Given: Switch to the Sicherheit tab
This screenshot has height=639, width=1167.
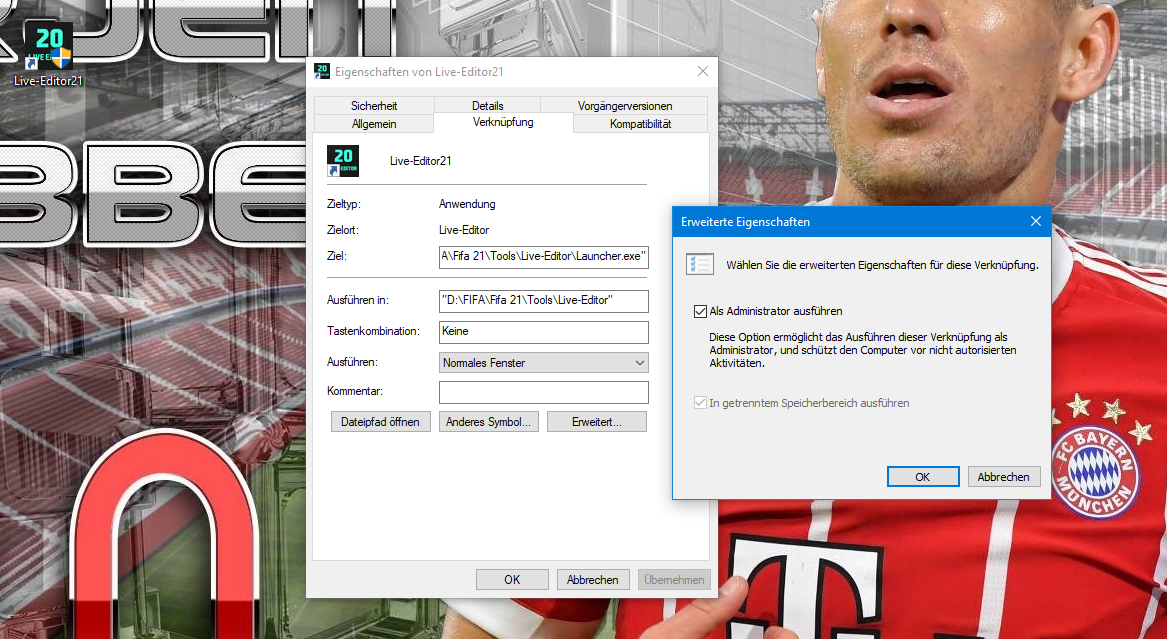Looking at the screenshot, I should [374, 106].
